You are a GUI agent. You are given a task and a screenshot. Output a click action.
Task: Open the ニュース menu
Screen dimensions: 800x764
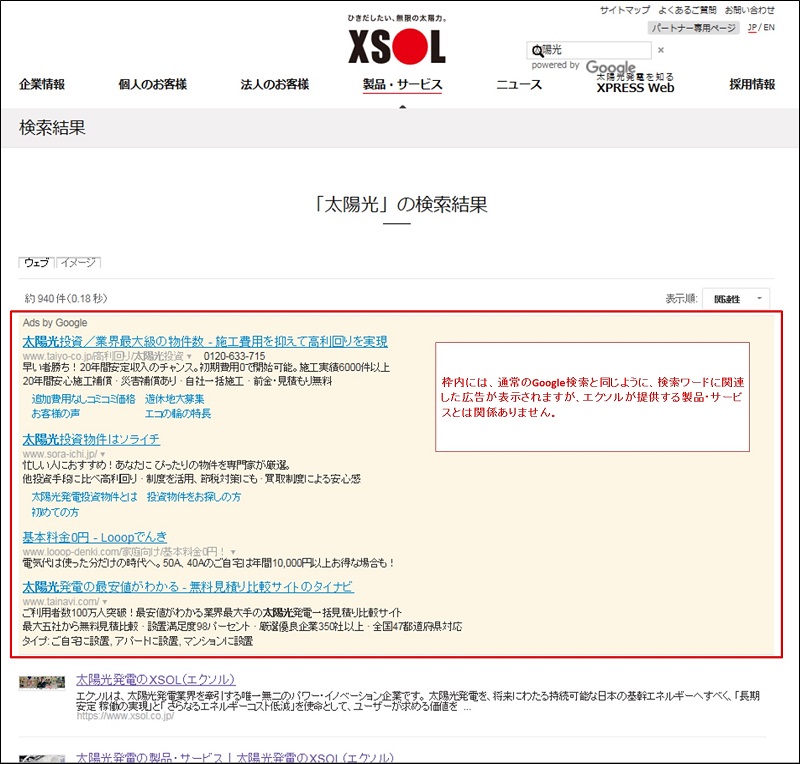519,85
